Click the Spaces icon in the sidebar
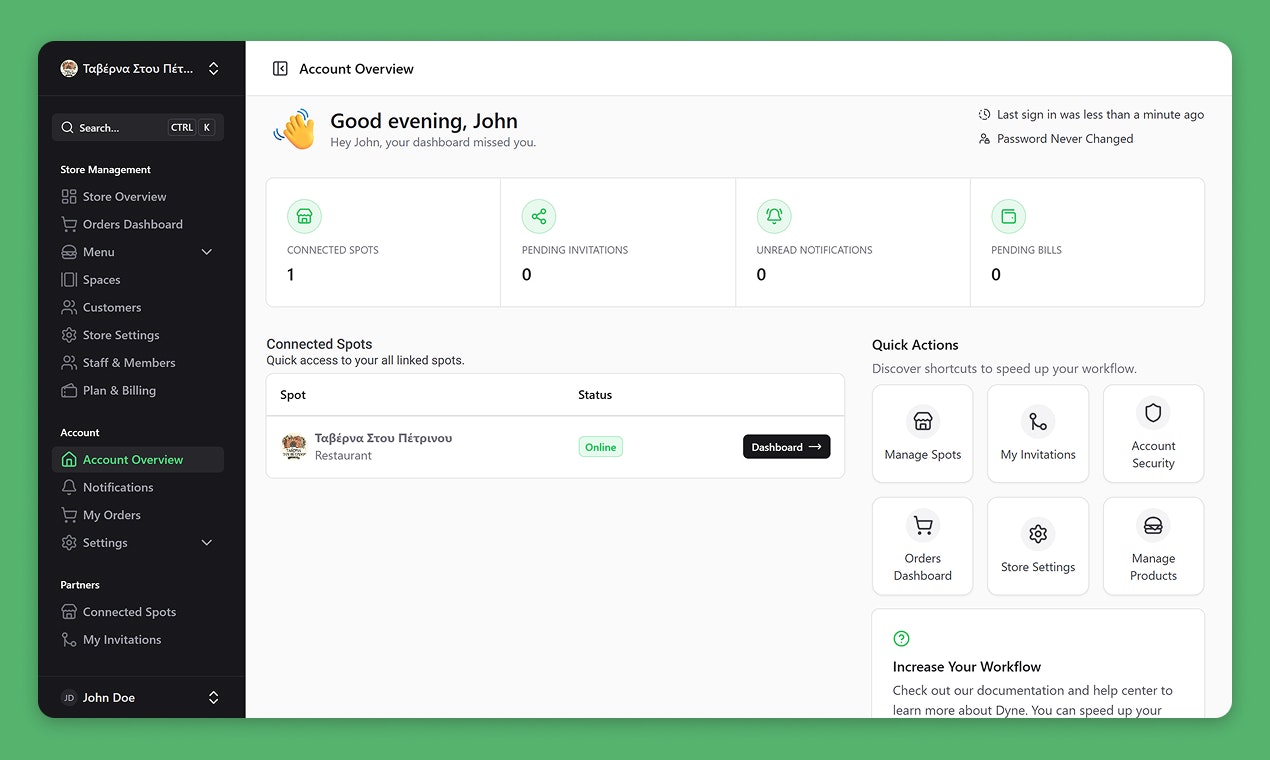Viewport: 1270px width, 760px height. click(x=67, y=279)
